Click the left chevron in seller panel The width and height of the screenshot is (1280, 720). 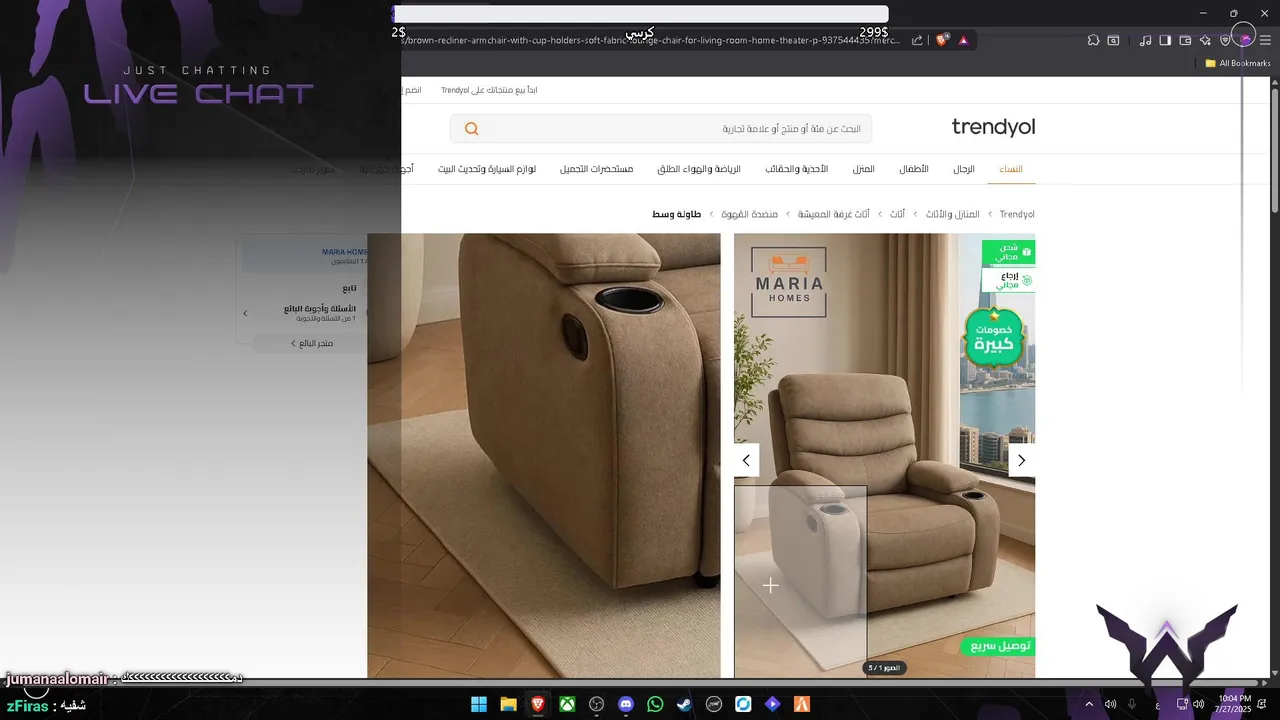[x=245, y=313]
